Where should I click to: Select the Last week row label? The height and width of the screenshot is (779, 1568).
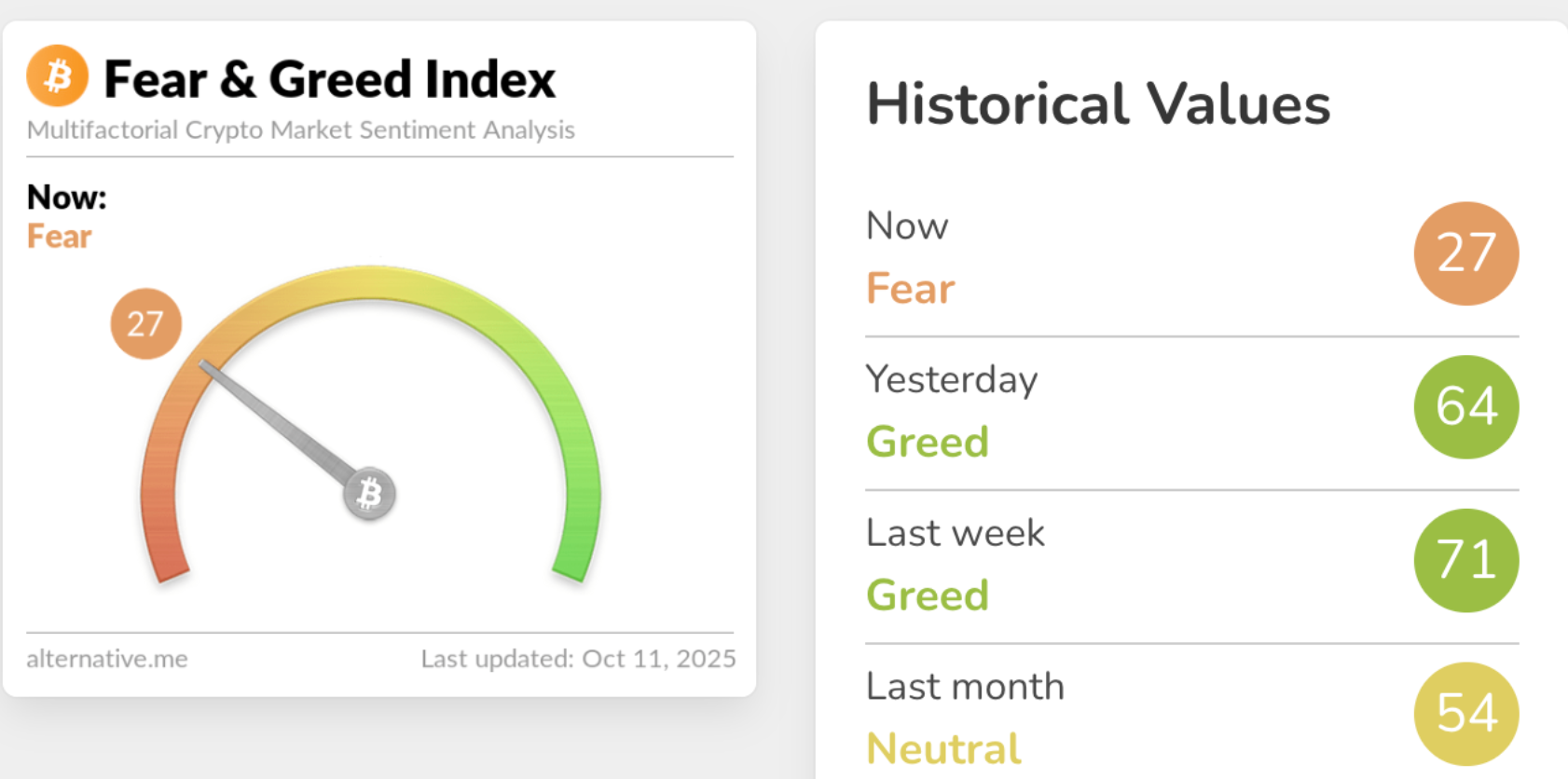pyautogui.click(x=956, y=533)
